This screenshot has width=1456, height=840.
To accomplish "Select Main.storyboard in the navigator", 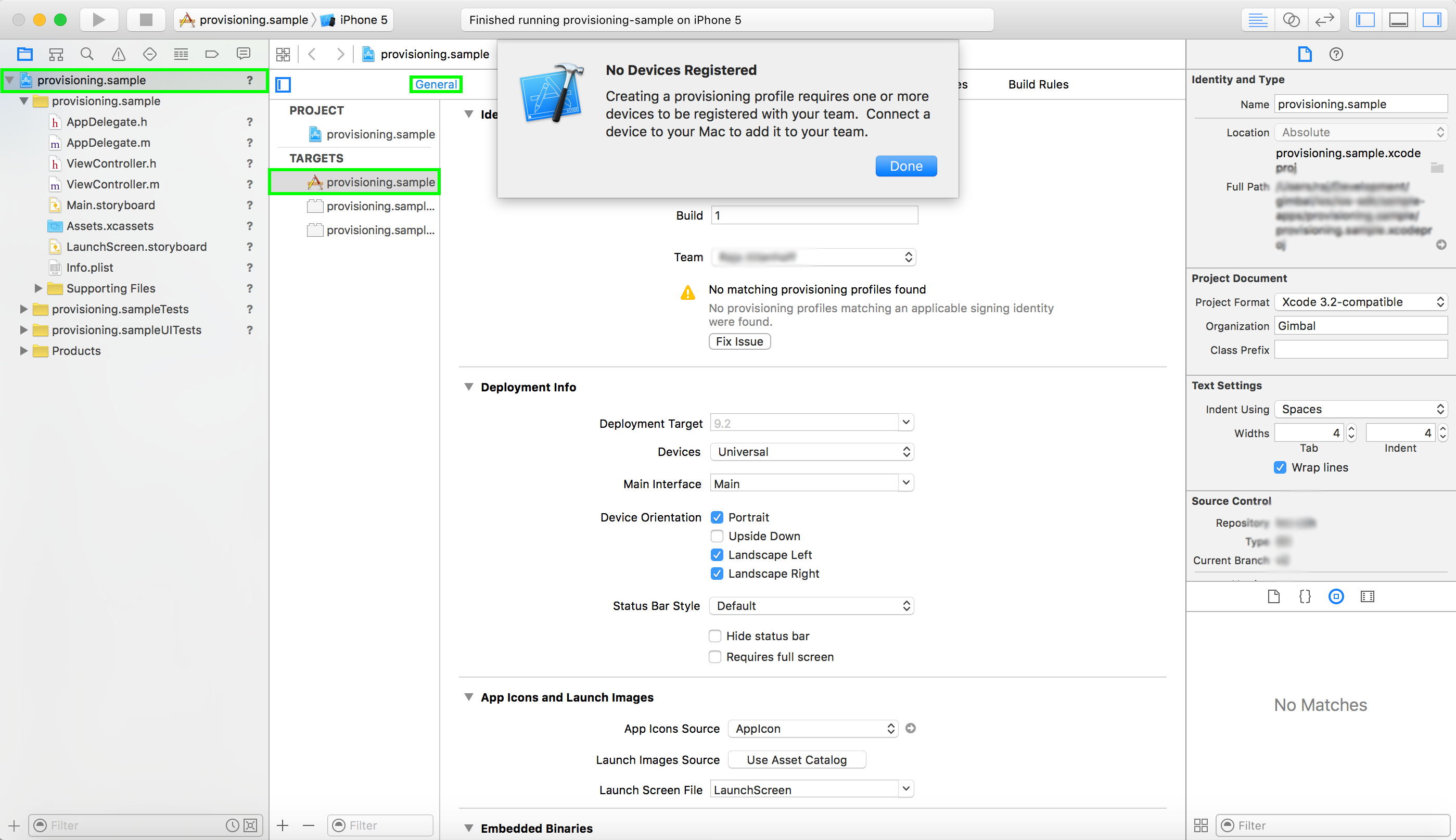I will [x=110, y=206].
